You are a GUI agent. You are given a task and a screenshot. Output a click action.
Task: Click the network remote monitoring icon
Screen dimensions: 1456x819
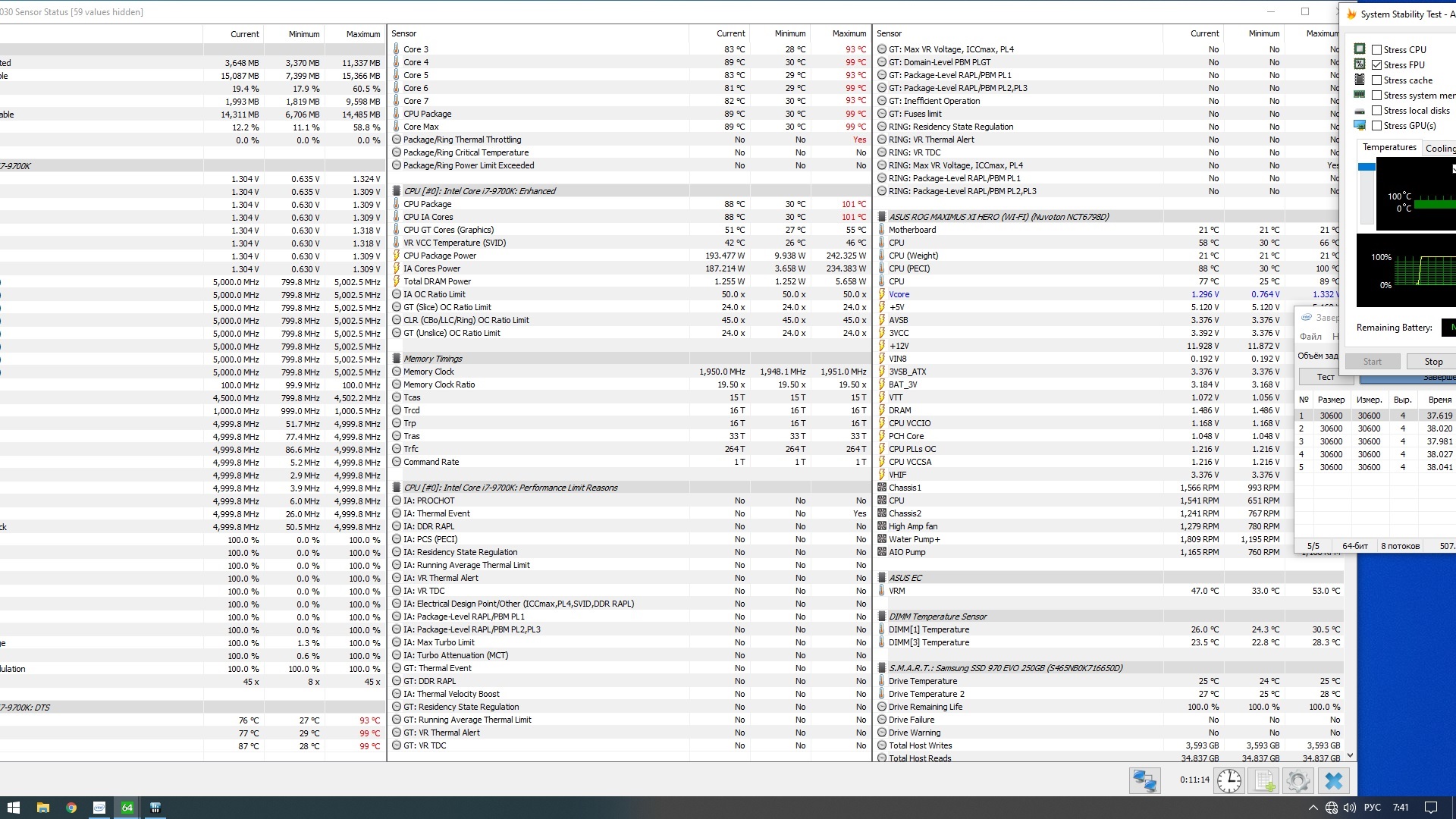[x=1144, y=780]
